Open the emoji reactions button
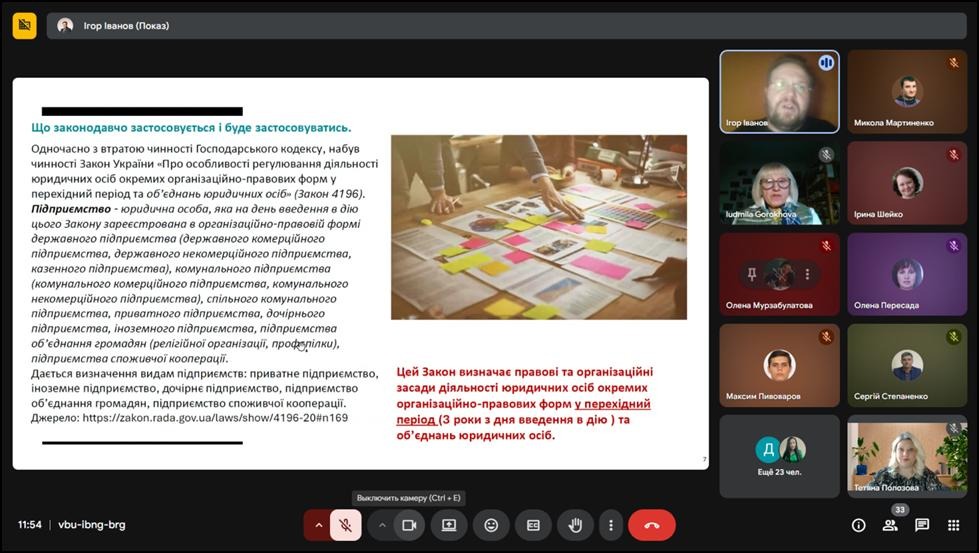The width and height of the screenshot is (979, 553). pyautogui.click(x=491, y=525)
